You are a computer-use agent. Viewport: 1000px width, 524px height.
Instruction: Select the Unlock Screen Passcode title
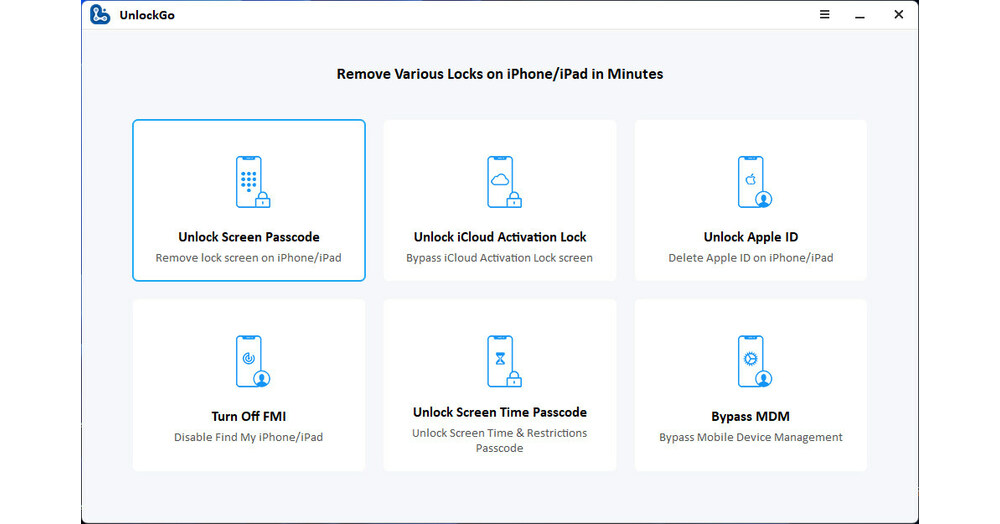pos(249,237)
